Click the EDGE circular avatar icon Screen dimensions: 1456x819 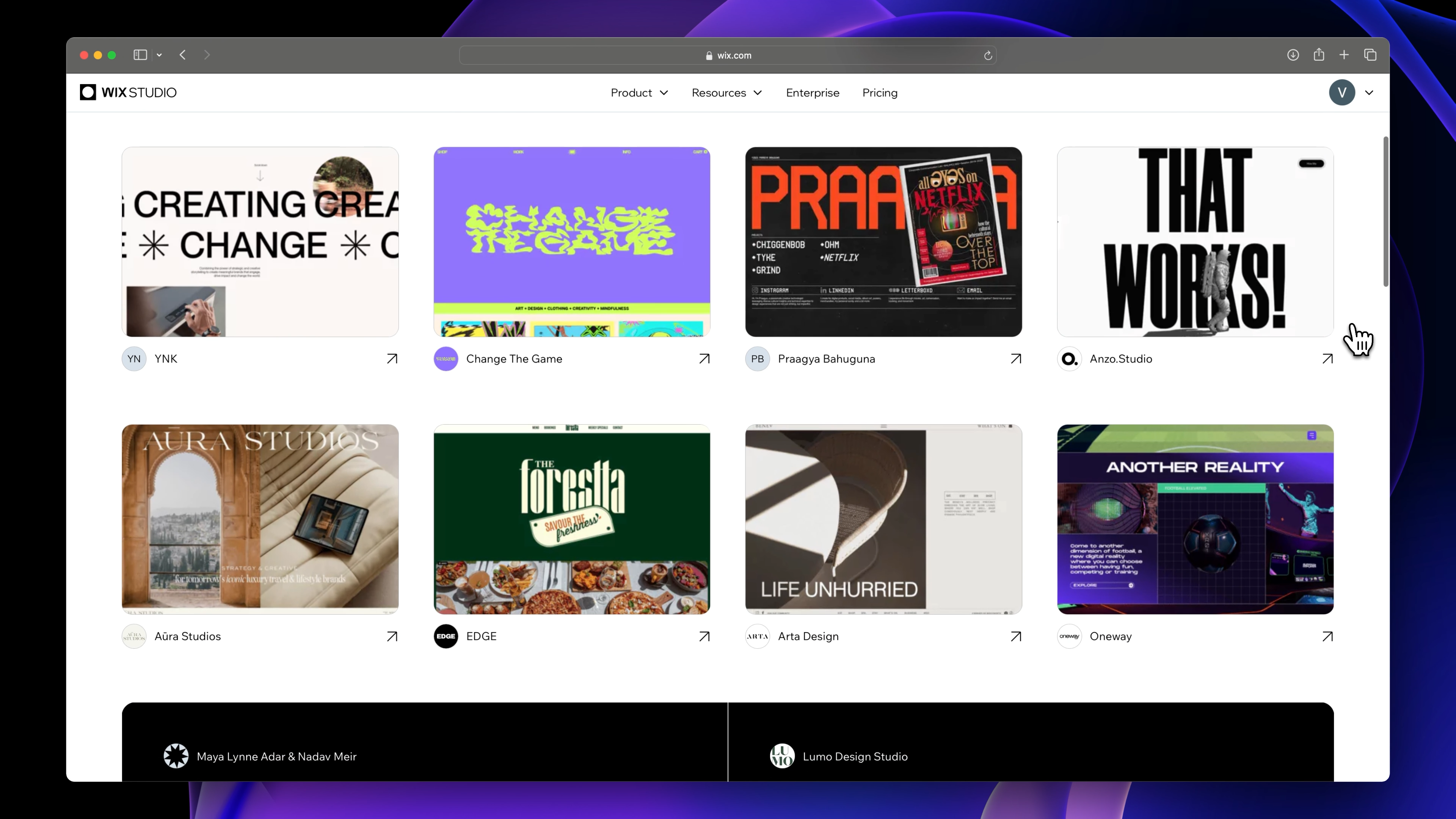coord(446,636)
